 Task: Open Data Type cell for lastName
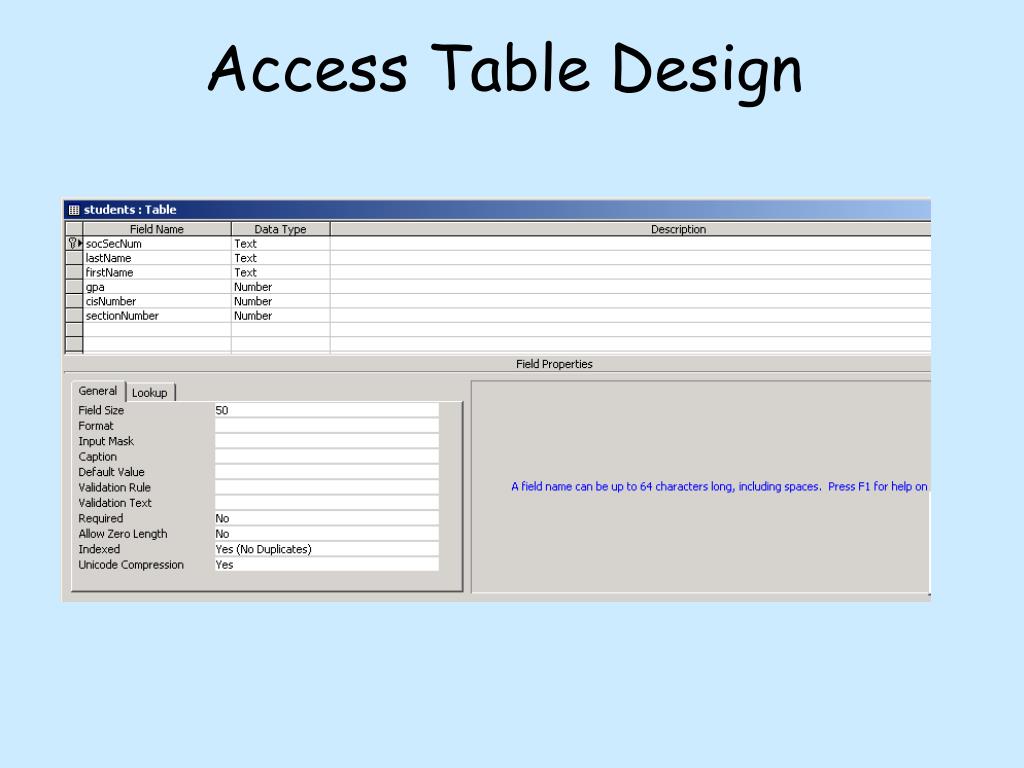click(281, 258)
